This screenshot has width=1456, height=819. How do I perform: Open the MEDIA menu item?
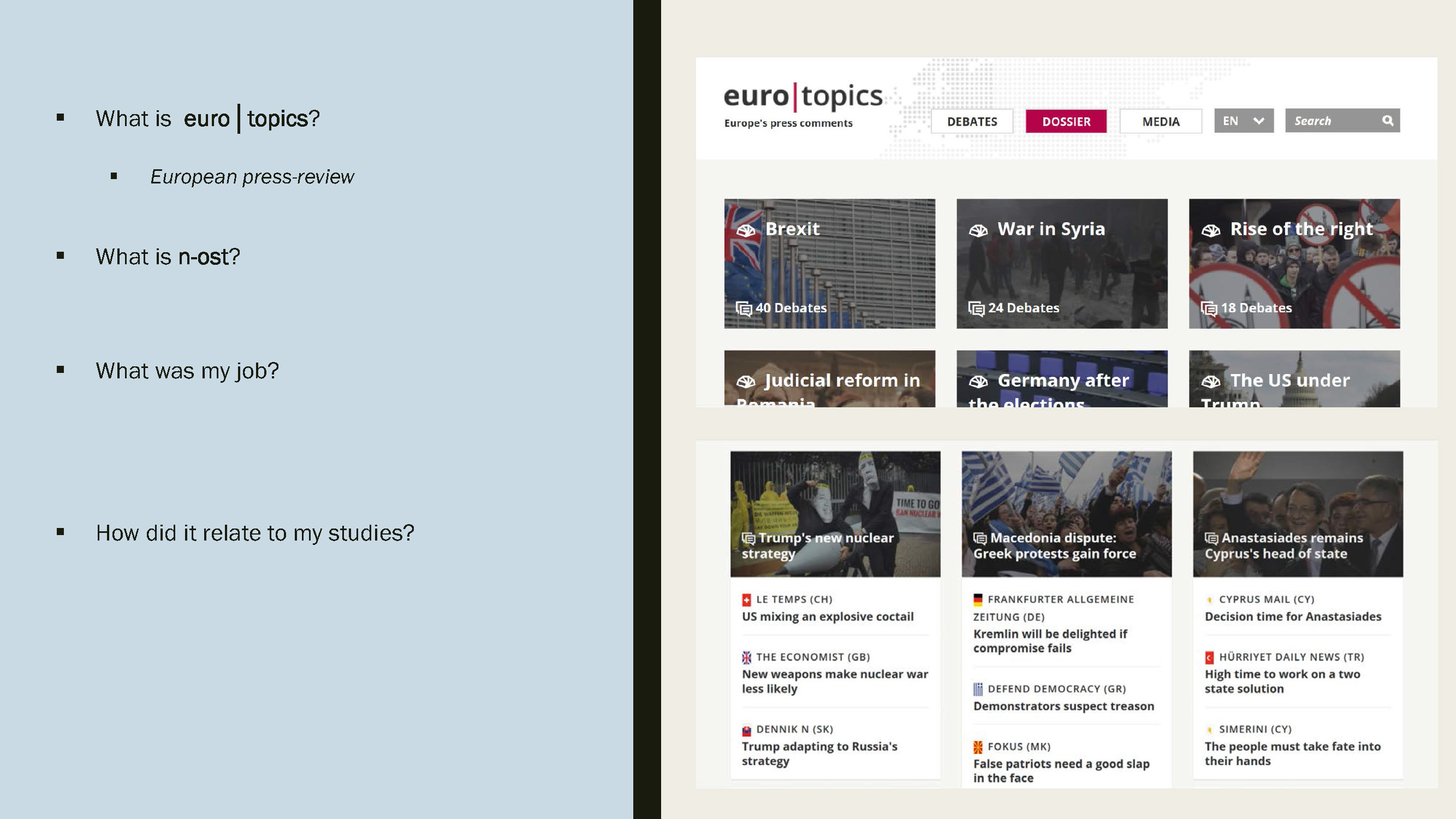[1161, 122]
